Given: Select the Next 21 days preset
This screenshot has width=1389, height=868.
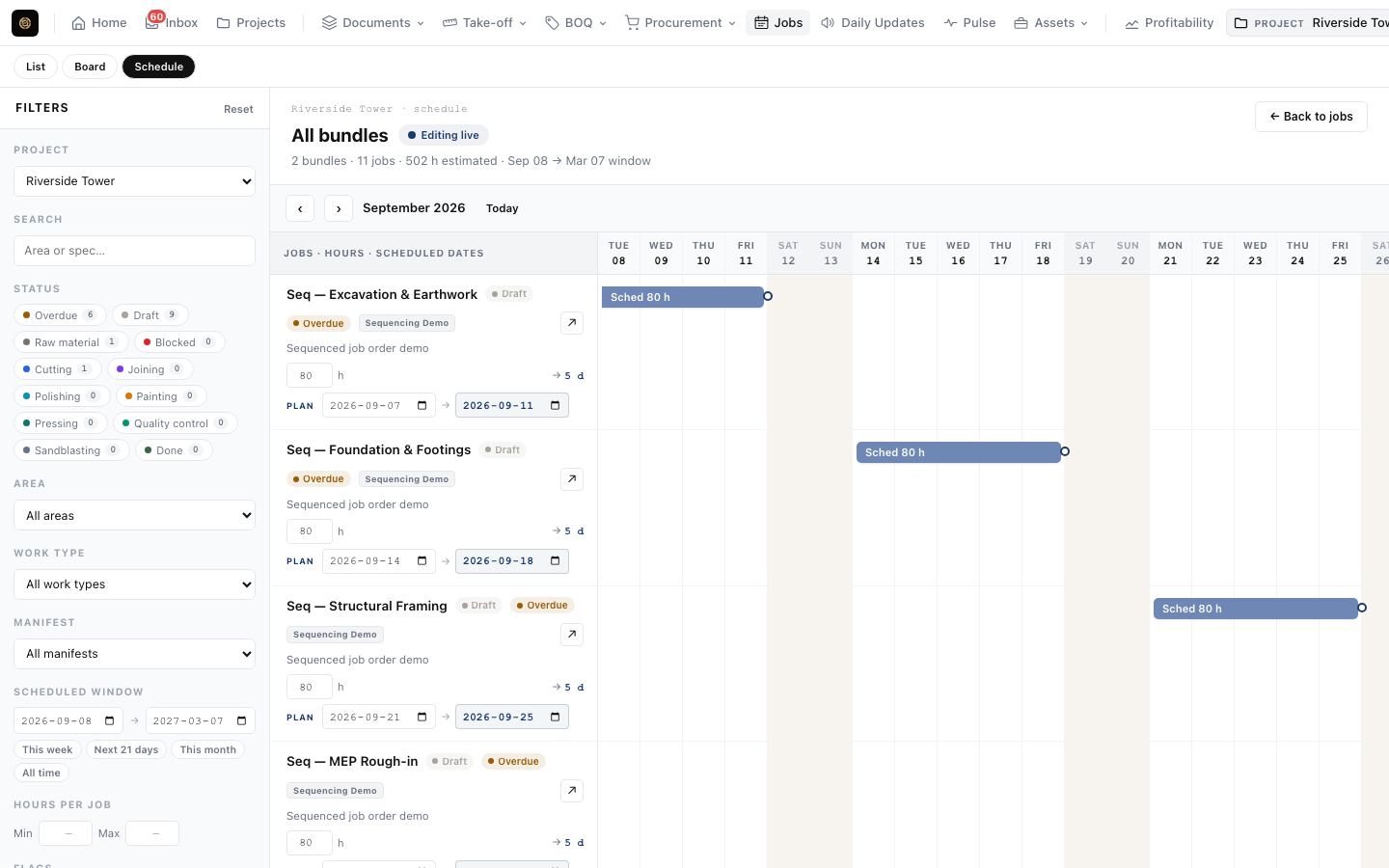Looking at the screenshot, I should pos(126,749).
